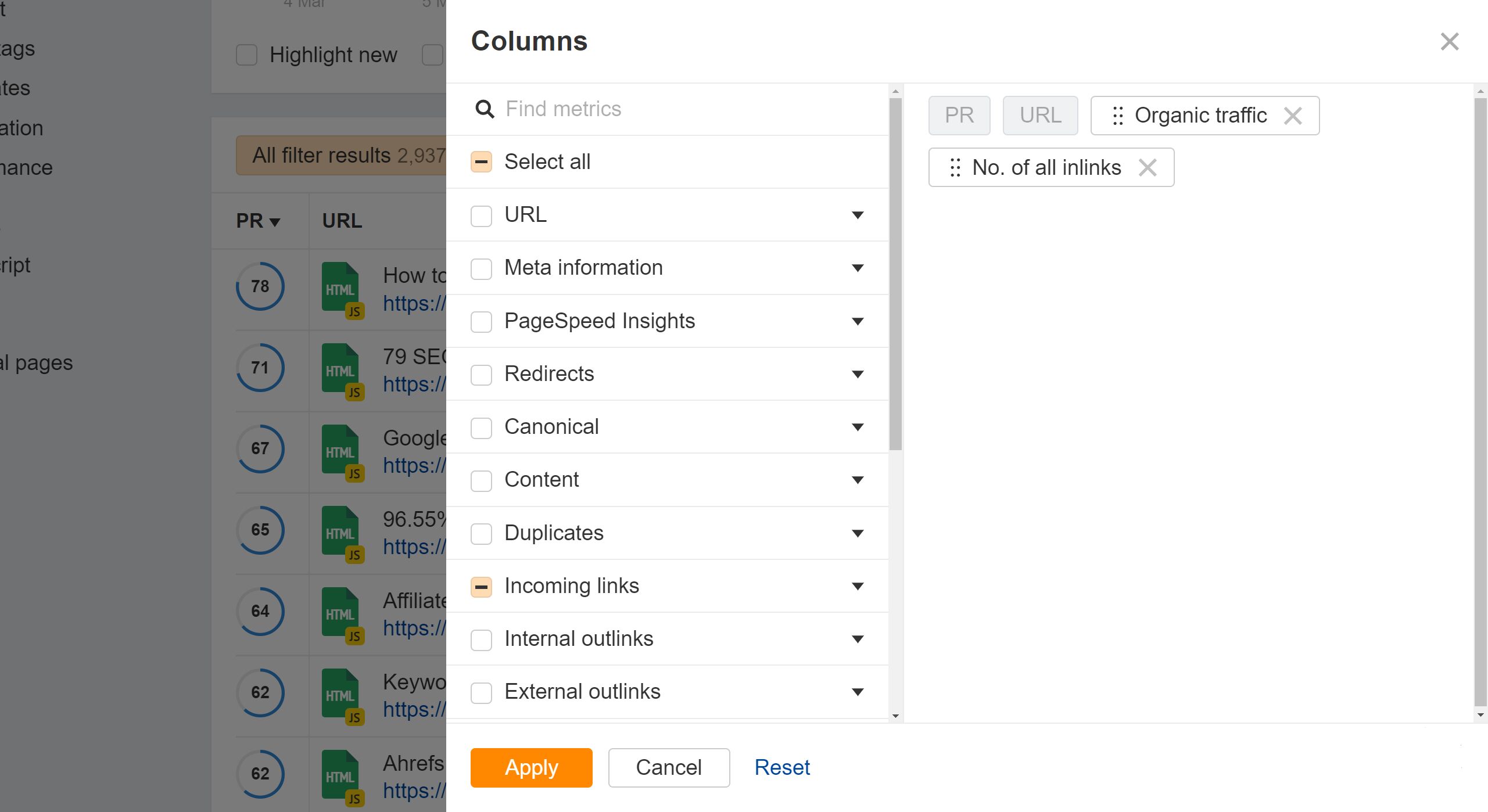The image size is (1488, 812).
Task: Reset columns to default
Action: pos(783,767)
